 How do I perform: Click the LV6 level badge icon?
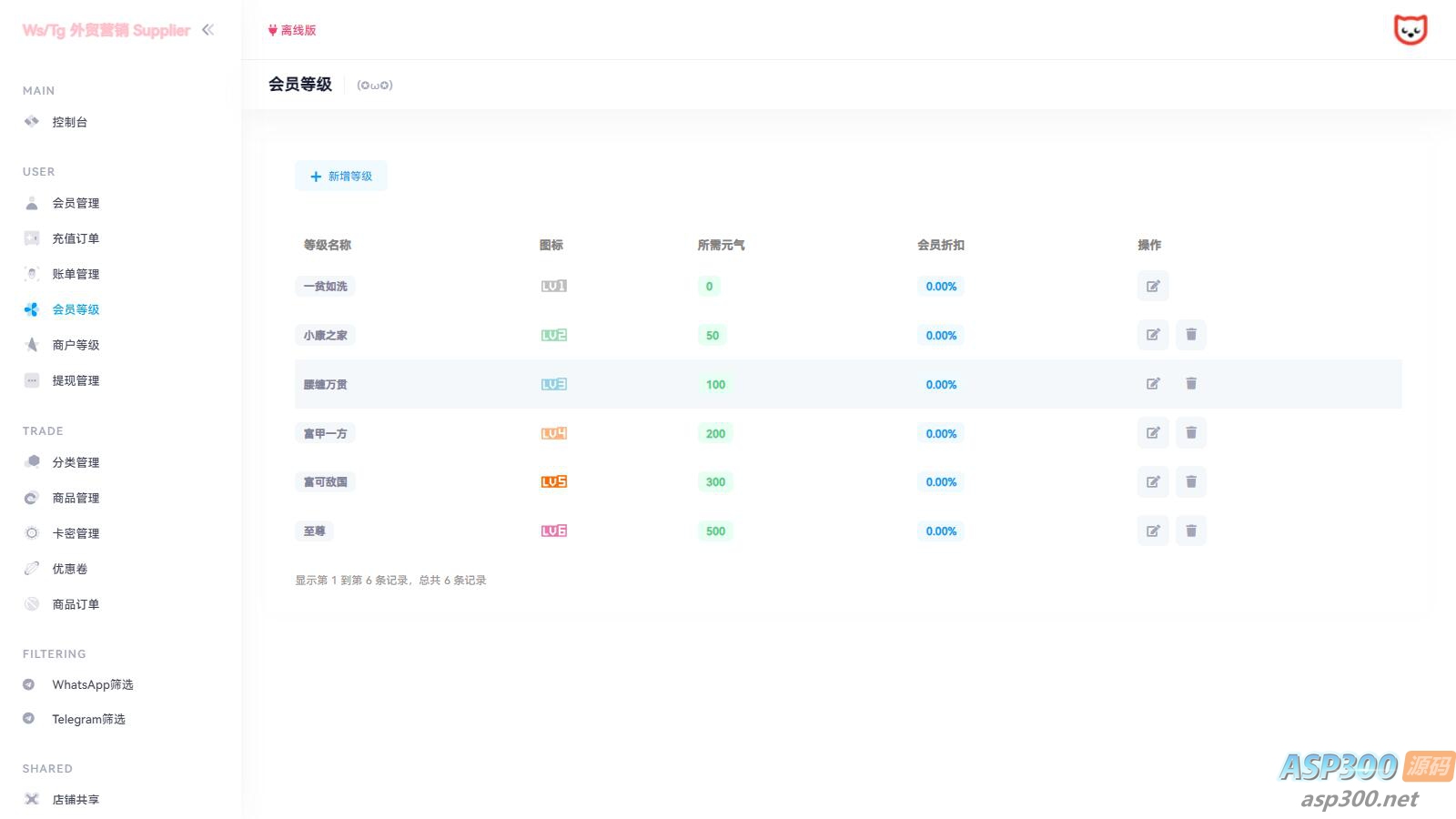pyautogui.click(x=553, y=531)
